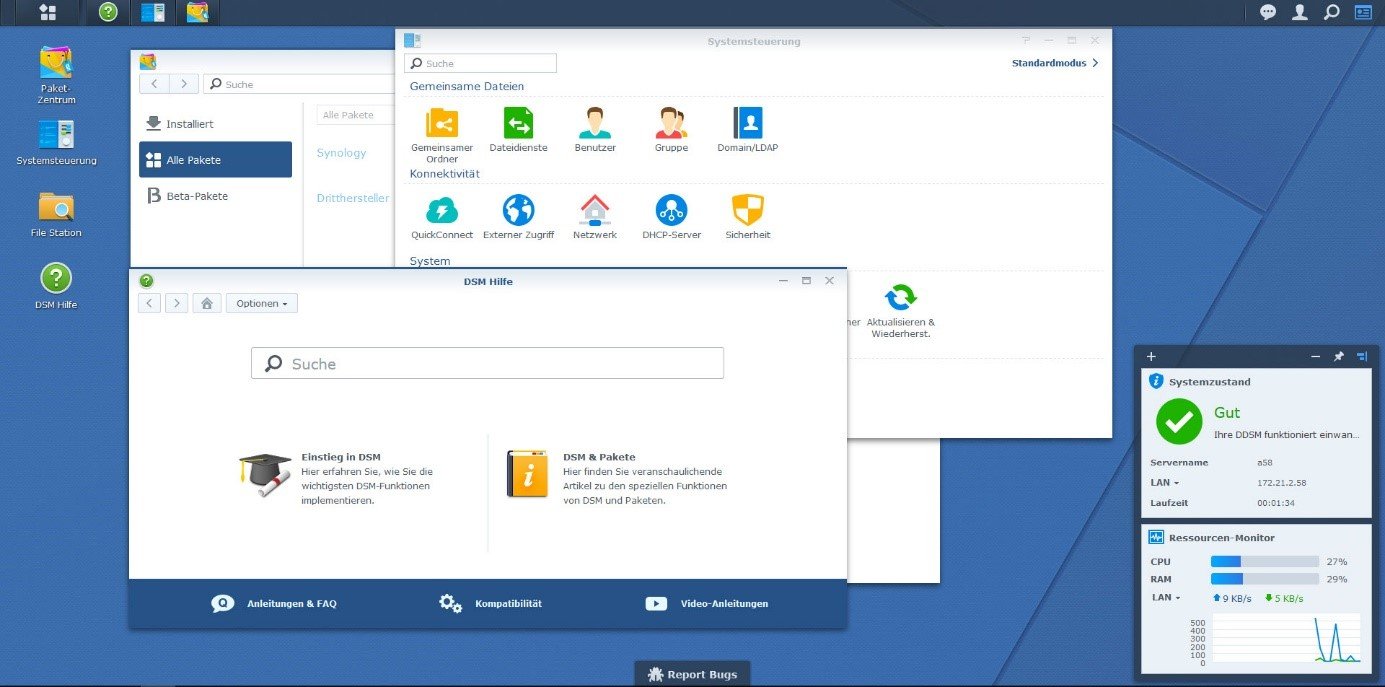This screenshot has height=687, width=1385.
Task: Add a widget with the plus button
Action: click(1151, 356)
